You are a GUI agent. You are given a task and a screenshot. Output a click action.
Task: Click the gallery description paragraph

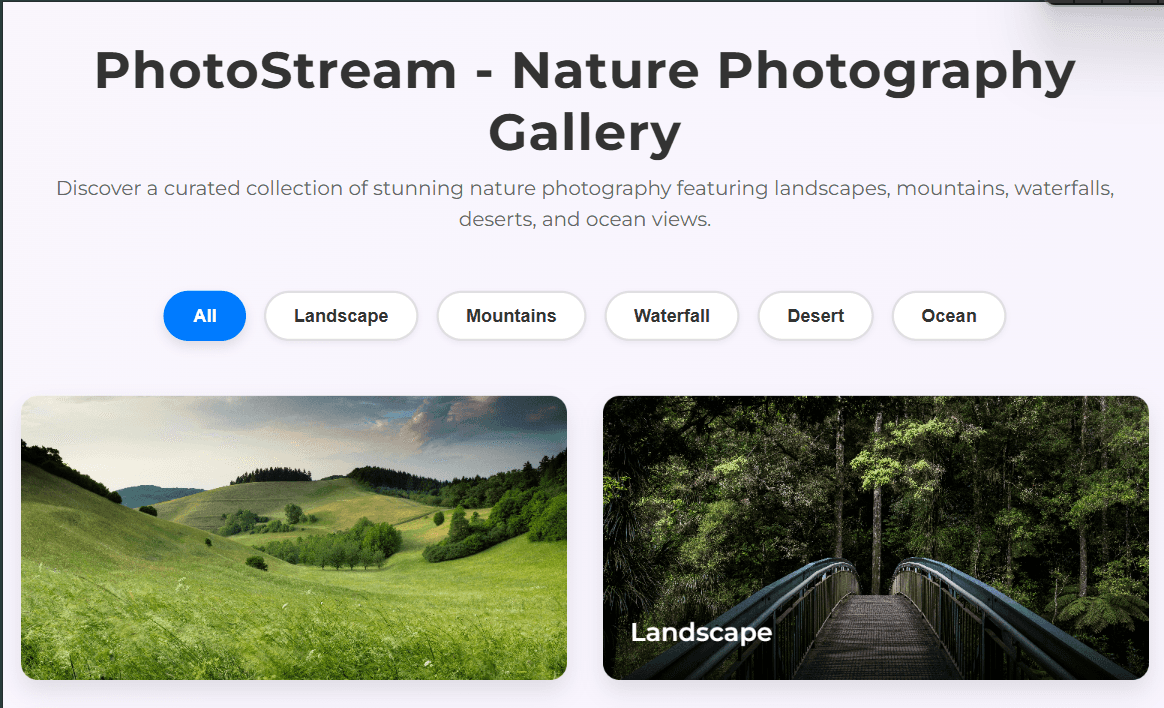coord(584,203)
